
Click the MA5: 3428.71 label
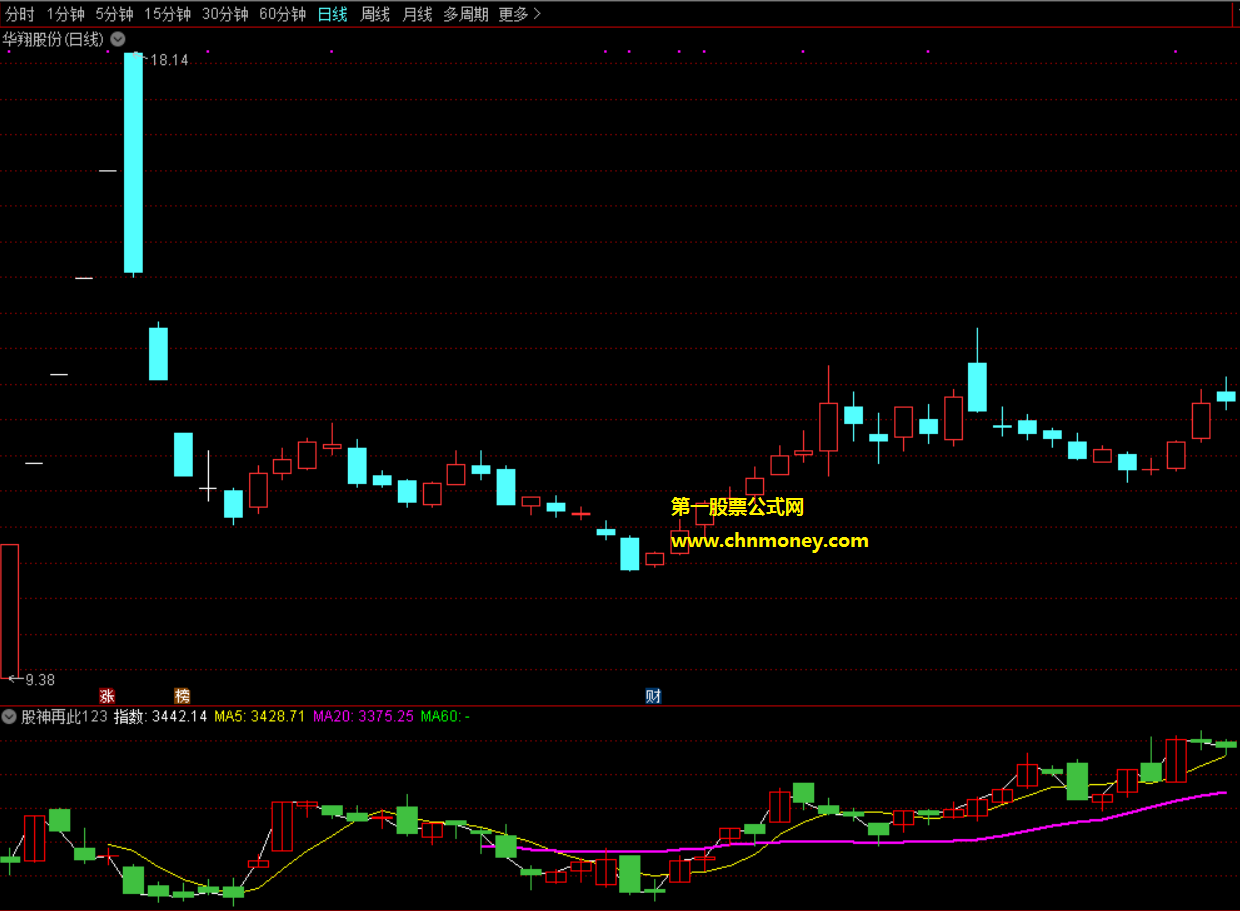click(x=260, y=716)
